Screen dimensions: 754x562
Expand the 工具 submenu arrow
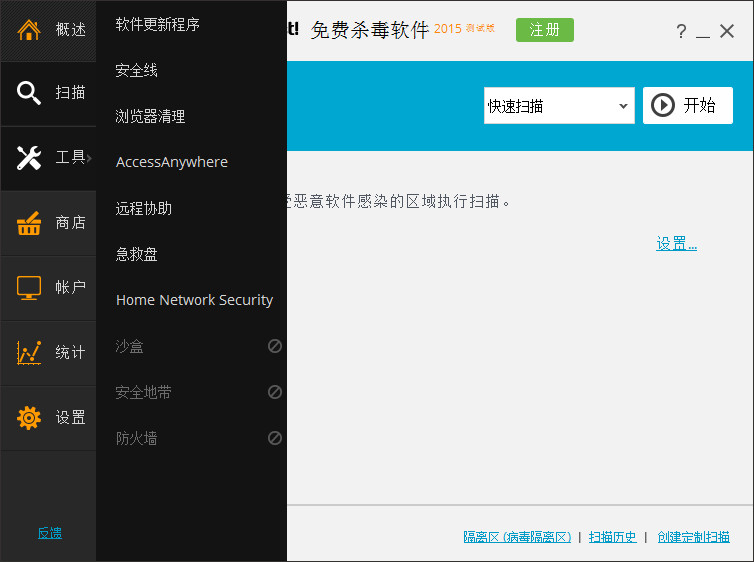pos(90,158)
